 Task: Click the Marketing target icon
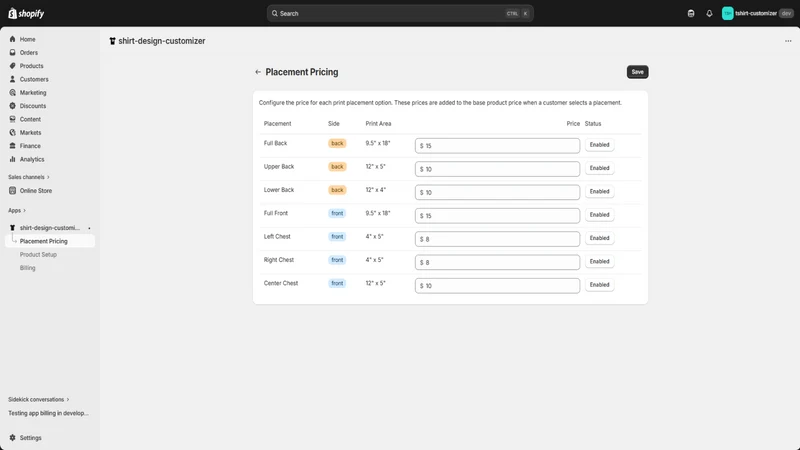point(12,92)
